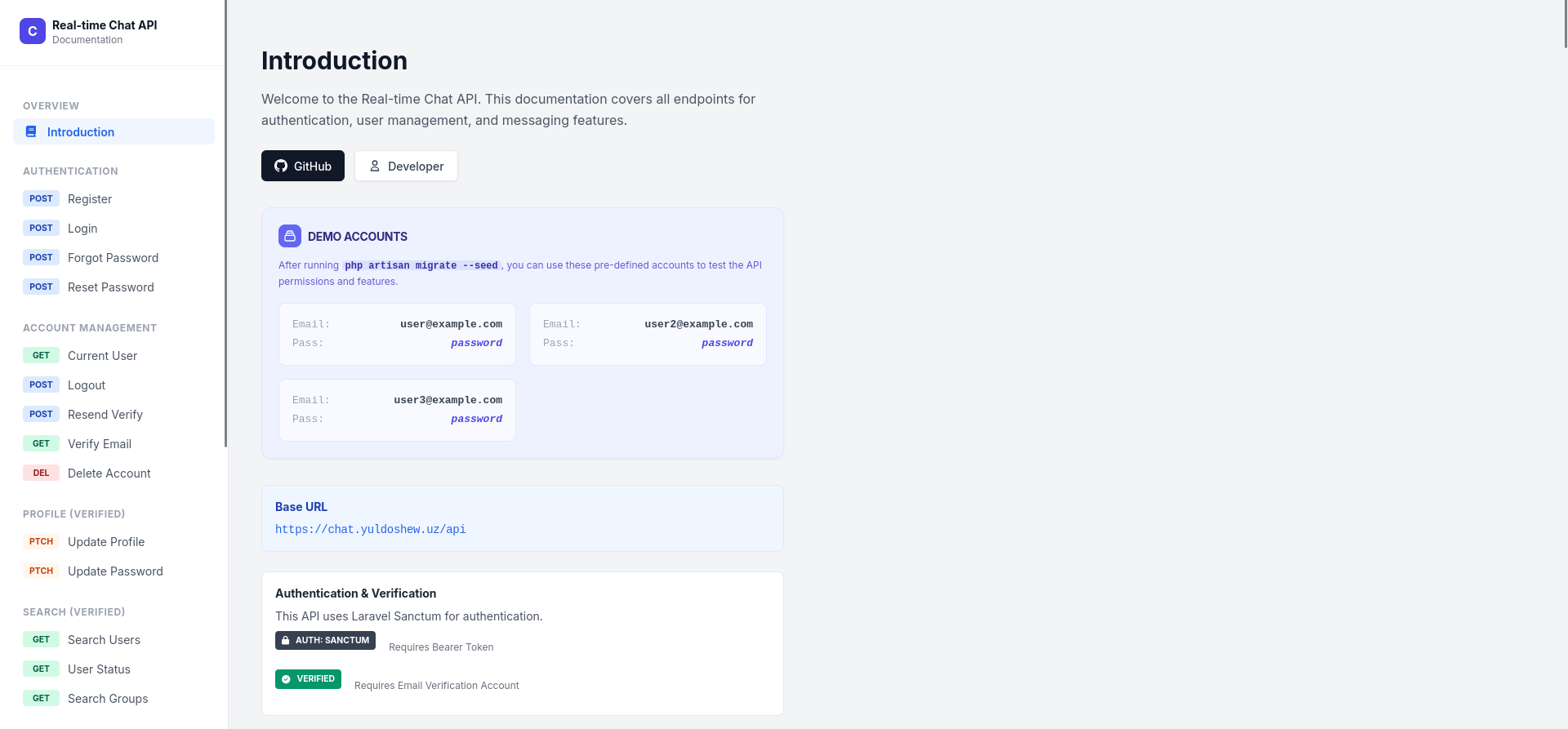Click the Developer button
Viewport: 1568px width, 729px height.
[406, 166]
